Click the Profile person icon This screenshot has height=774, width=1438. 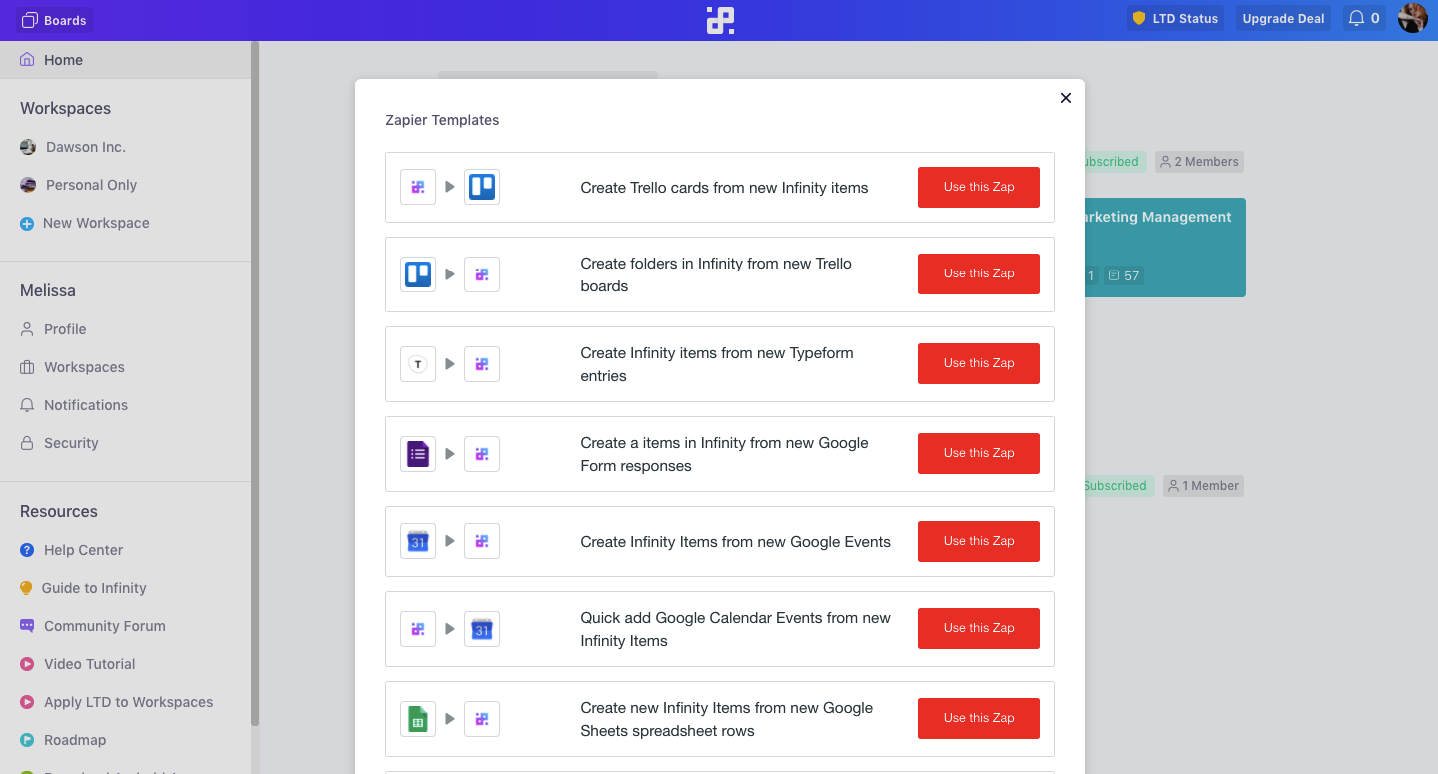pos(27,329)
